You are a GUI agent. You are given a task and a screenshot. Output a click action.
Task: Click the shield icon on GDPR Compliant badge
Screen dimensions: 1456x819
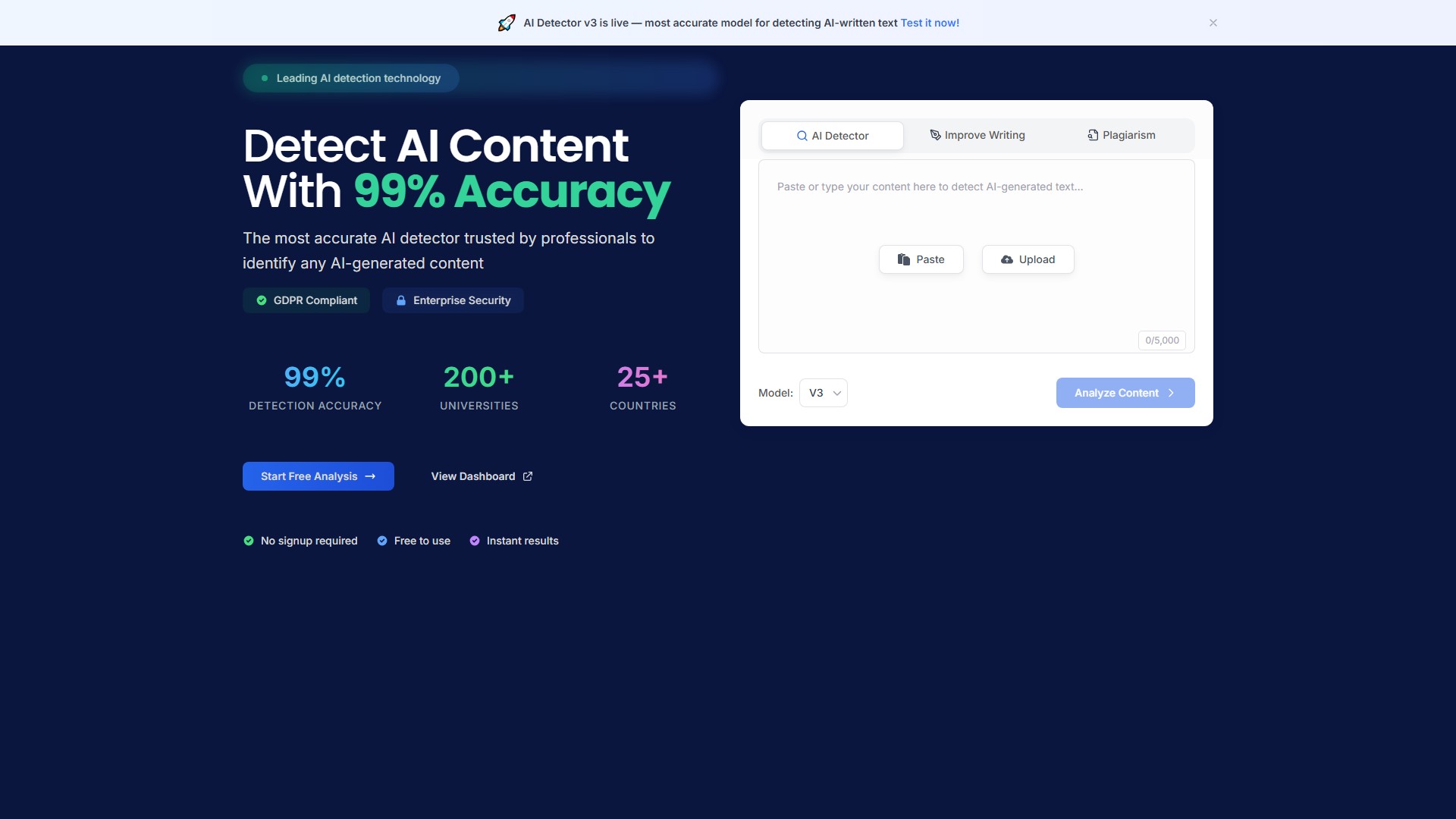261,300
